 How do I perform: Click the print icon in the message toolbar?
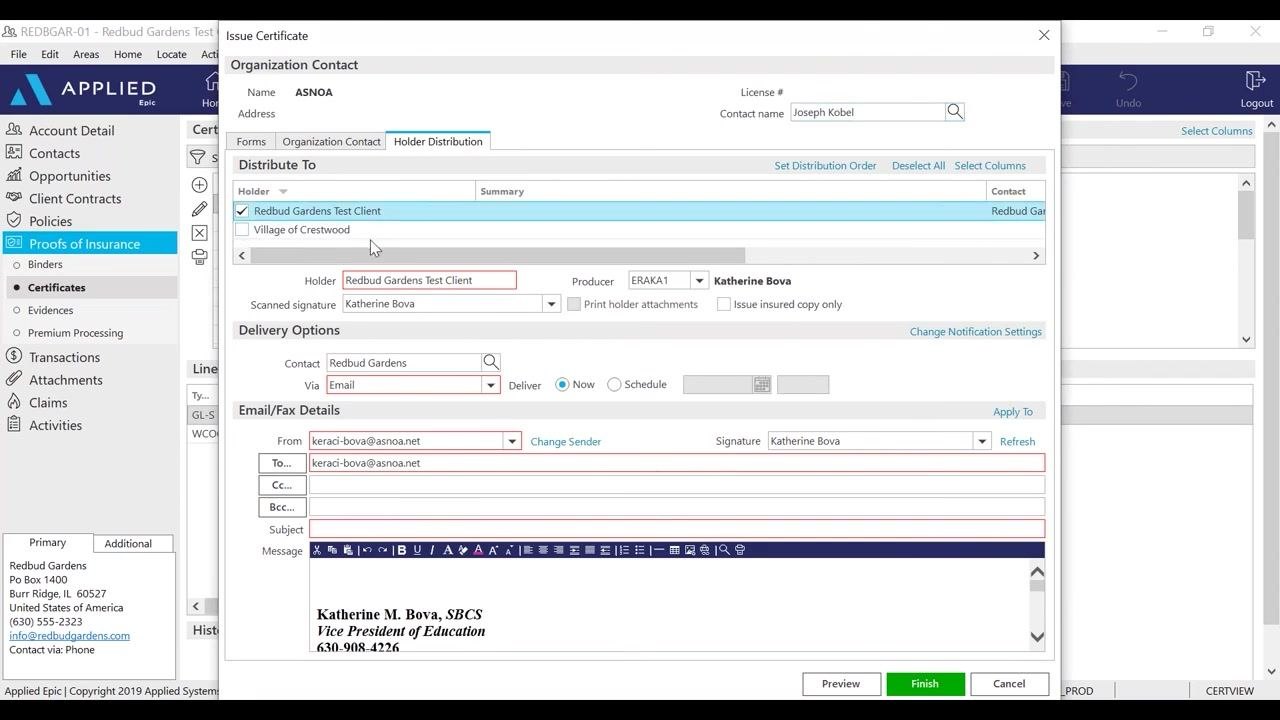tap(740, 550)
